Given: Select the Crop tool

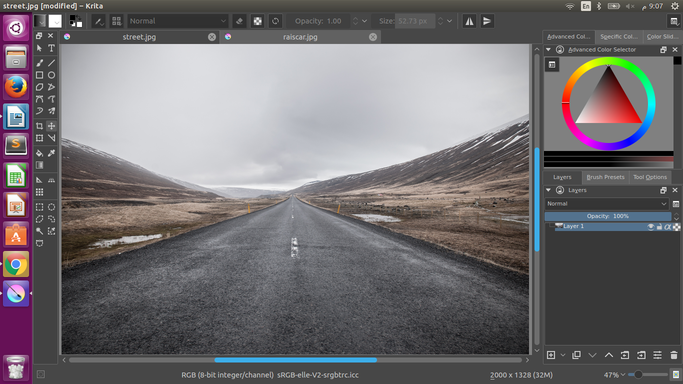Looking at the screenshot, I should (x=39, y=126).
